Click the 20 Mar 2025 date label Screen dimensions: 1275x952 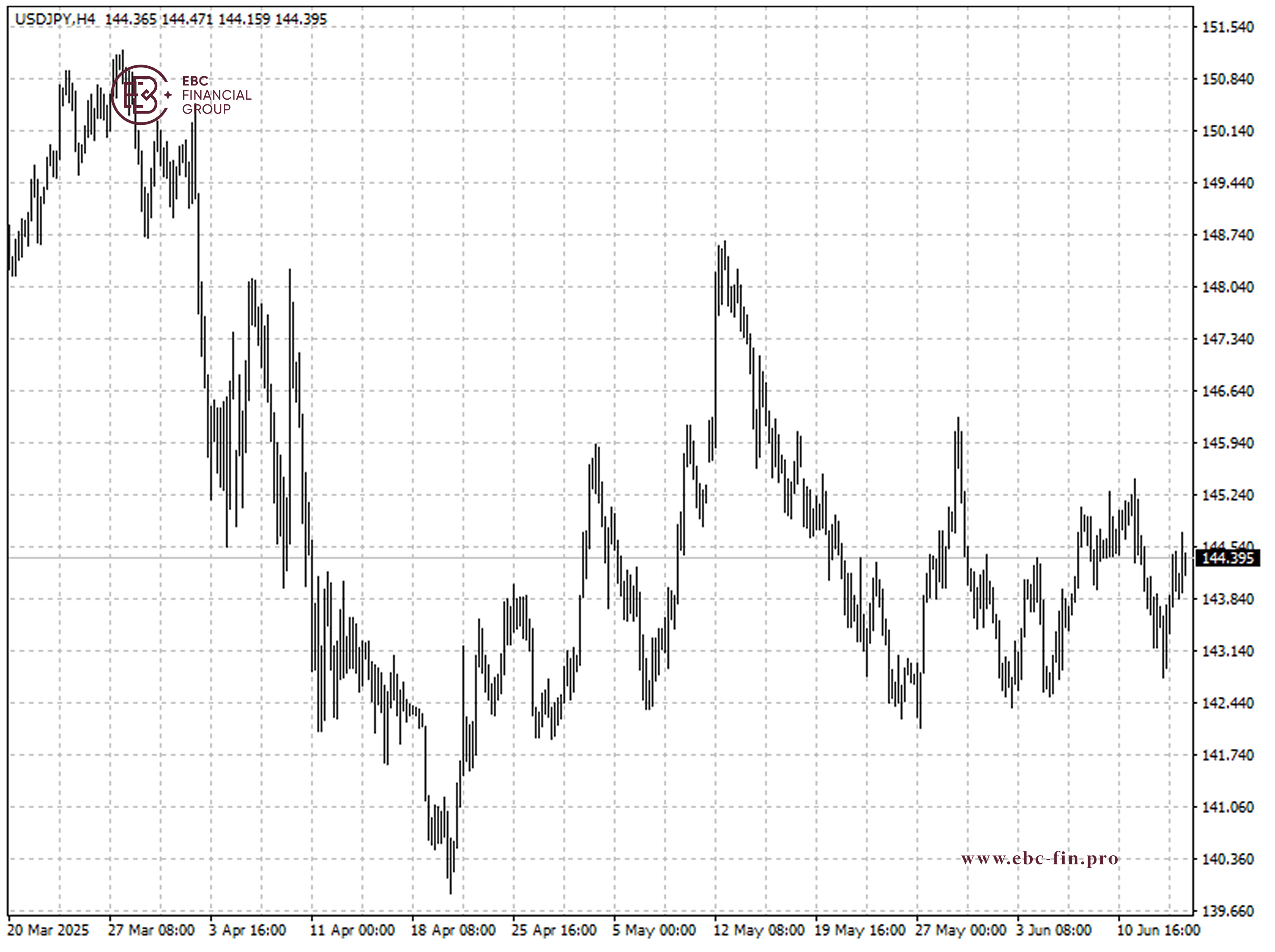(x=49, y=930)
